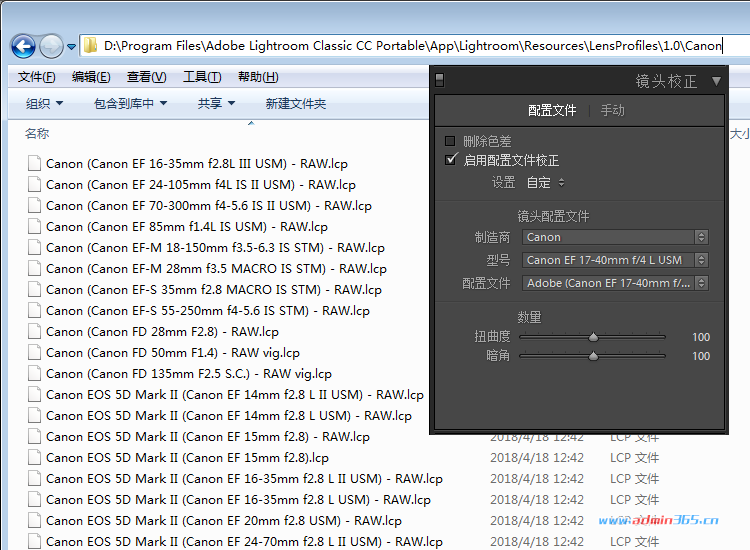Select file icon of Canon FD 50mm F1.4
The height and width of the screenshot is (550, 750).
click(x=34, y=352)
